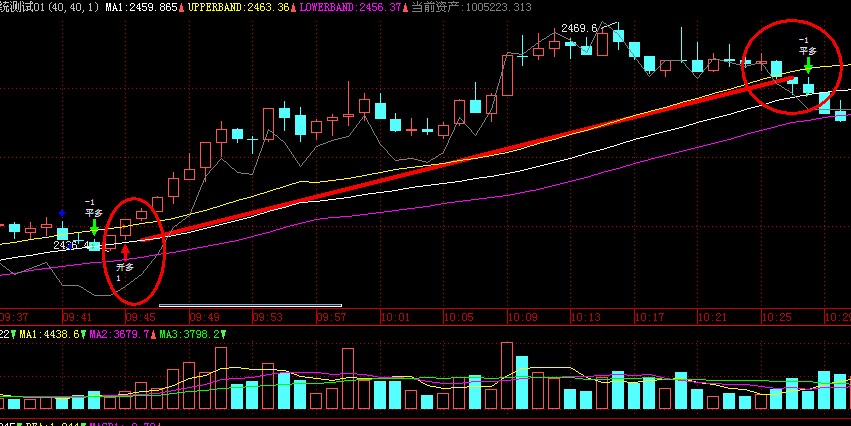The height and width of the screenshot is (426, 851).
Task: Click the white horizontal bar above time axis
Action: tap(250, 304)
